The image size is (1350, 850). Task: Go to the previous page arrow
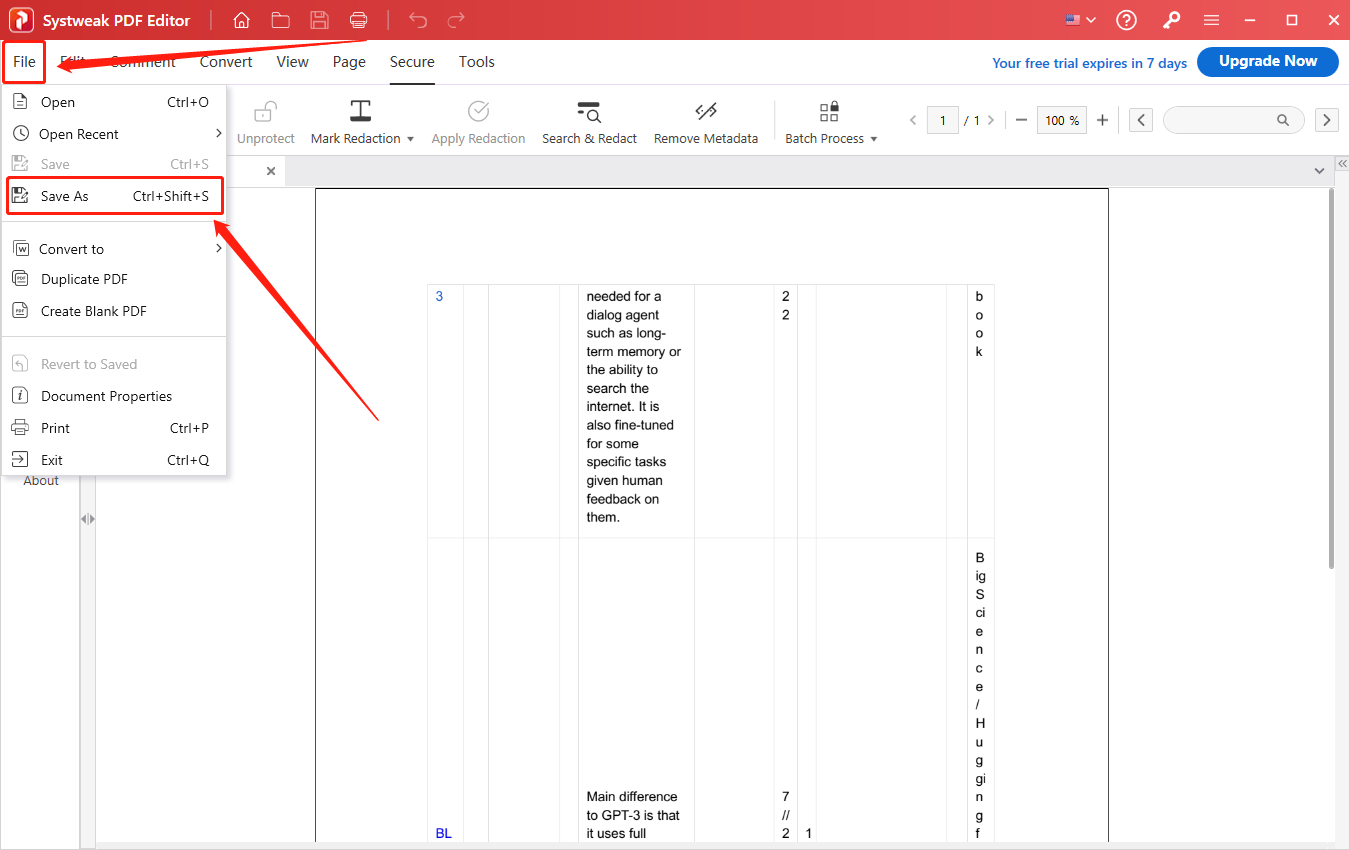913,120
